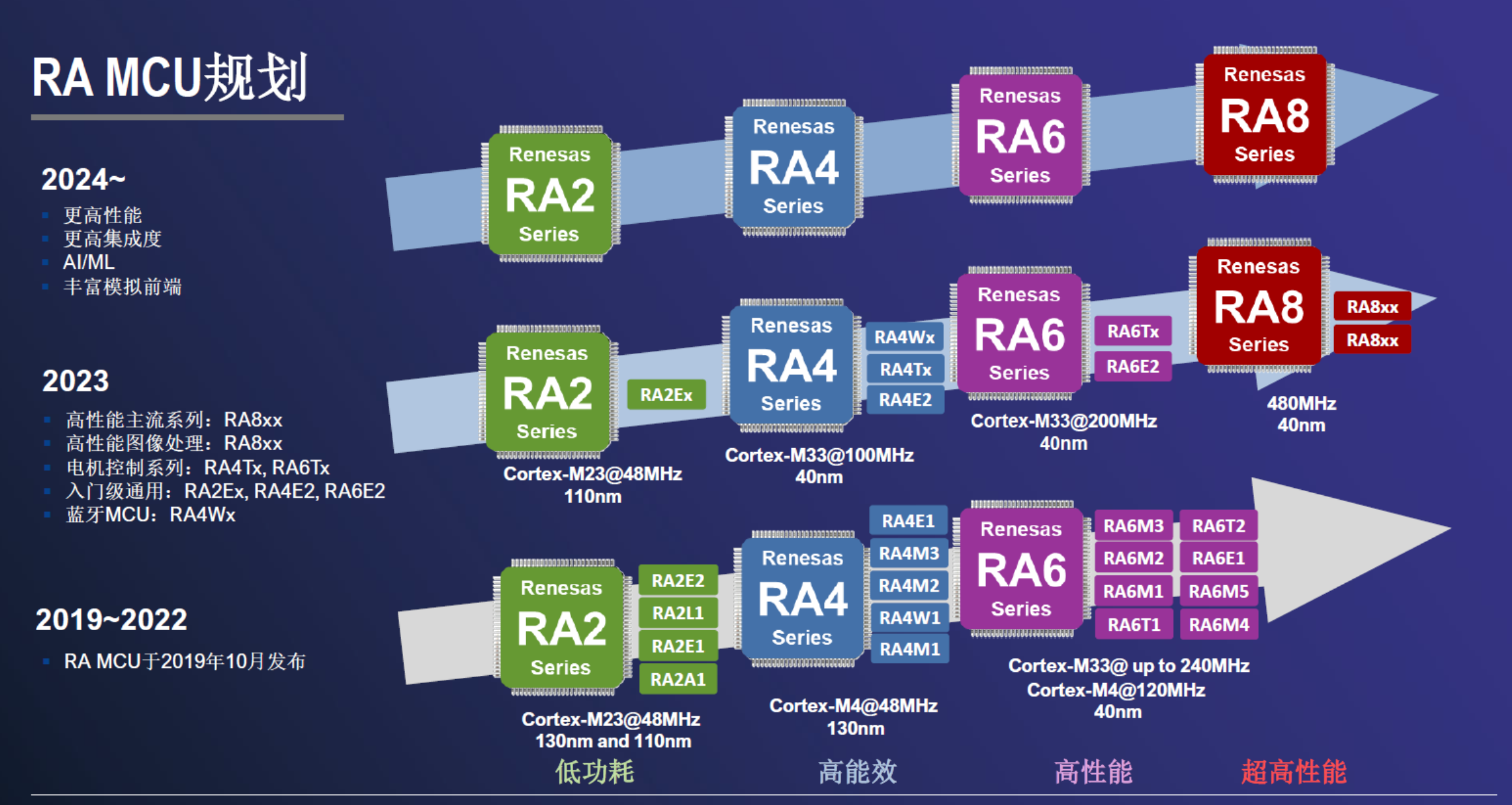Select the RA6M5 product box
The image size is (1512, 805).
point(1218,592)
